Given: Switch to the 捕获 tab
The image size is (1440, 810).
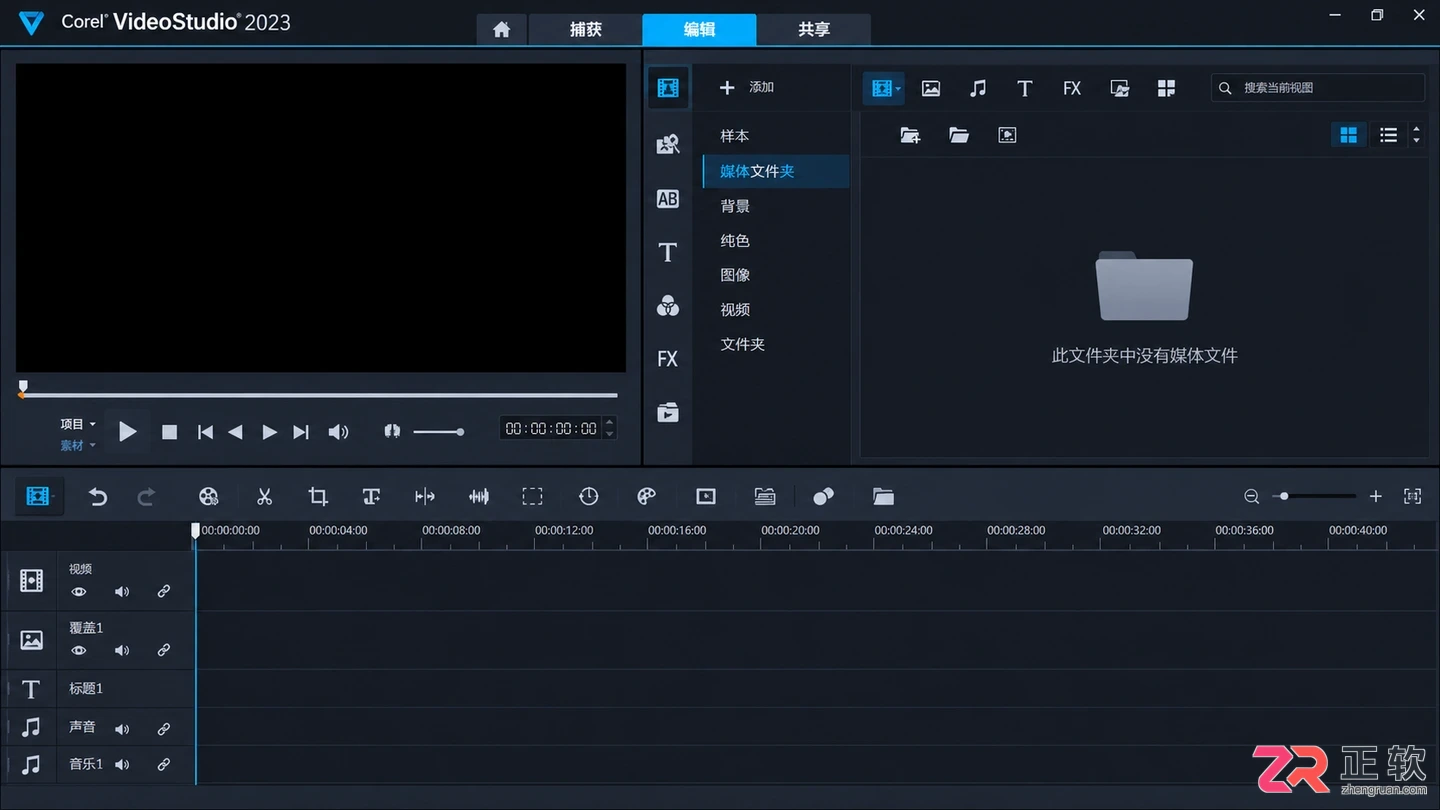Looking at the screenshot, I should 585,30.
